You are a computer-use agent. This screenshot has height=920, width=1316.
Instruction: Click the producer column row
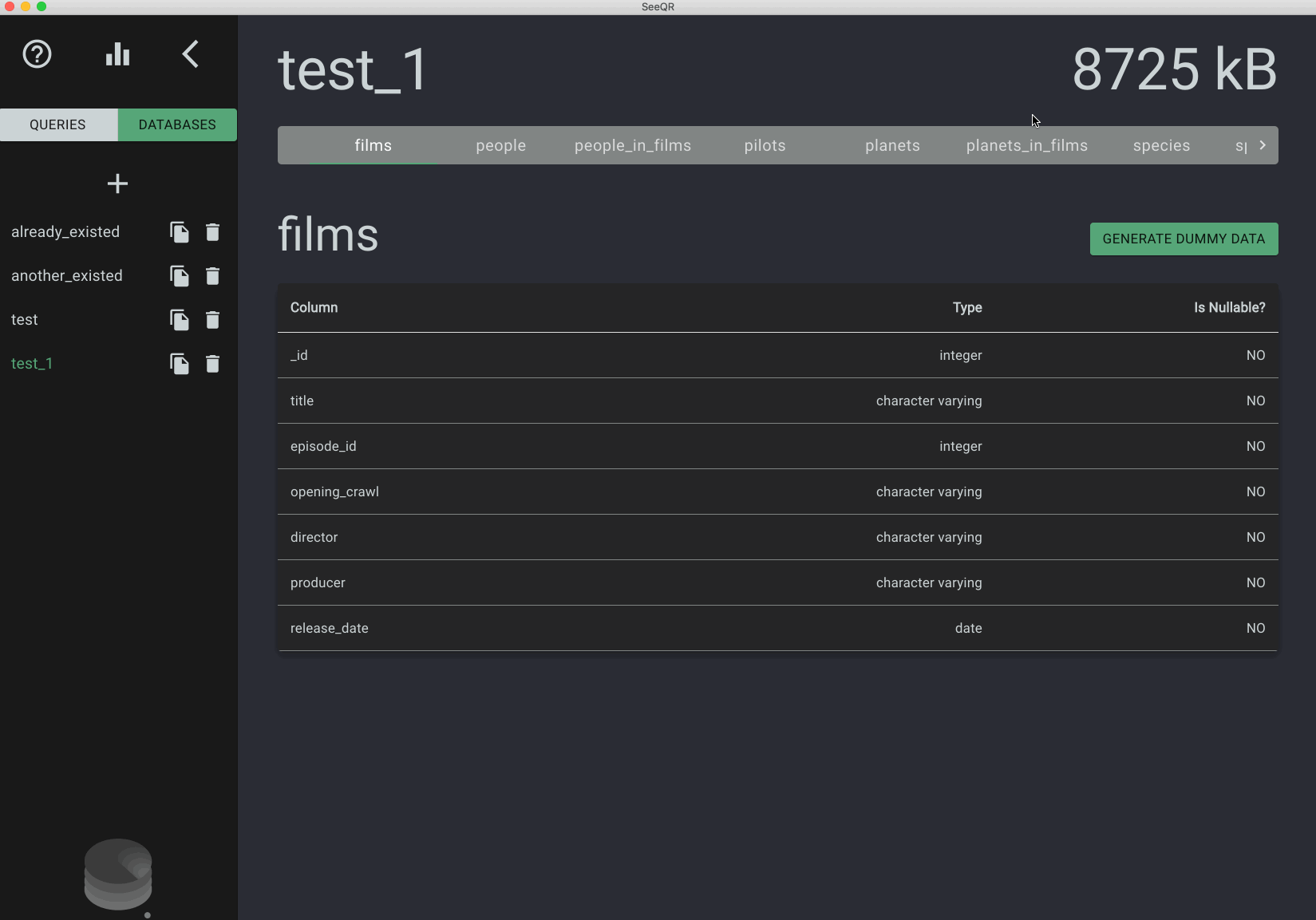[778, 582]
